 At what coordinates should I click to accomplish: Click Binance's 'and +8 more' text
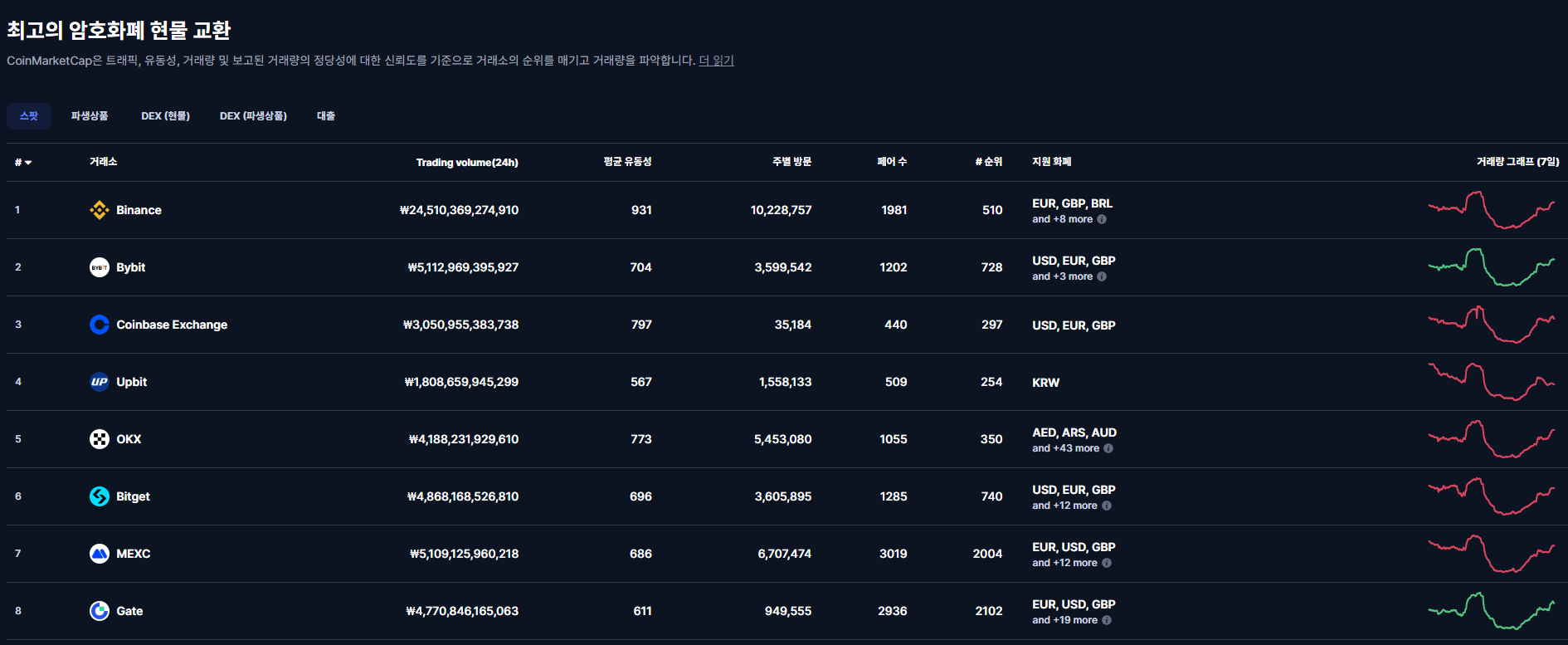pyautogui.click(x=1062, y=219)
